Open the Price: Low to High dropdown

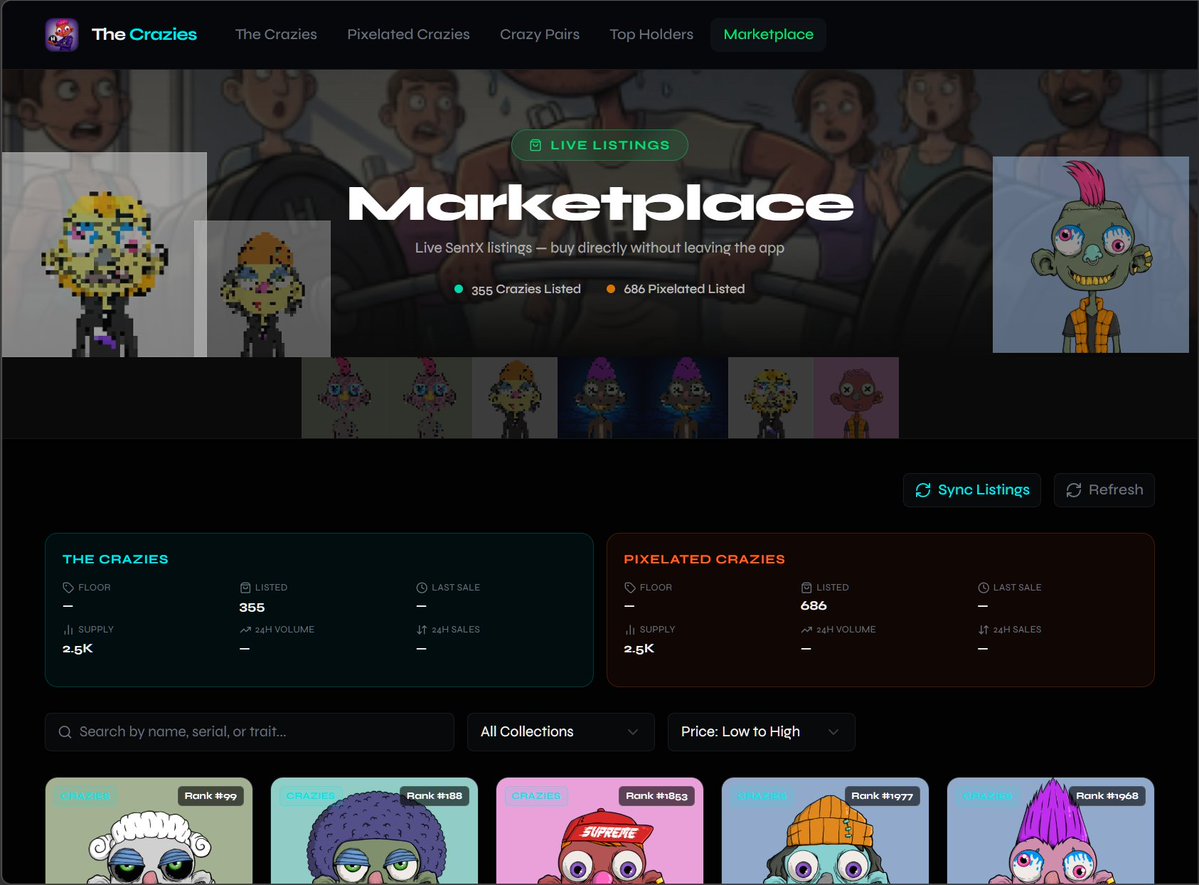click(x=761, y=732)
